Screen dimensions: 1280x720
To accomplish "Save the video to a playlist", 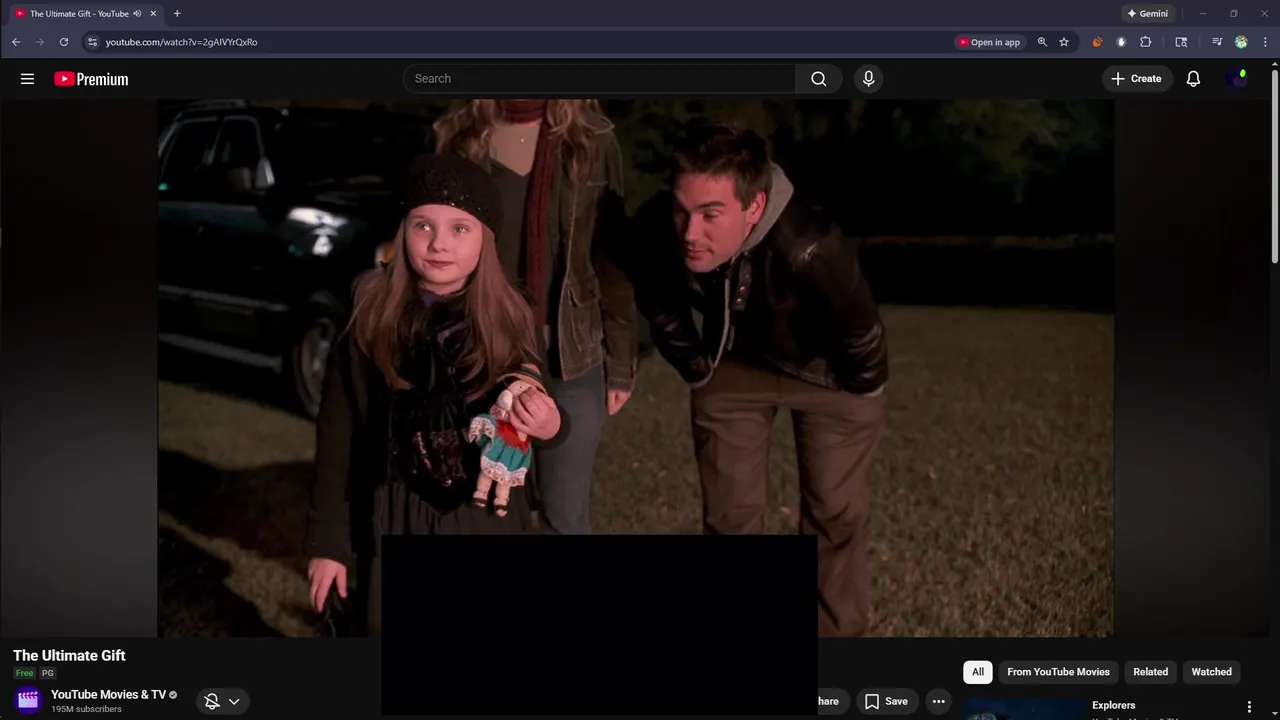I will pos(886,701).
